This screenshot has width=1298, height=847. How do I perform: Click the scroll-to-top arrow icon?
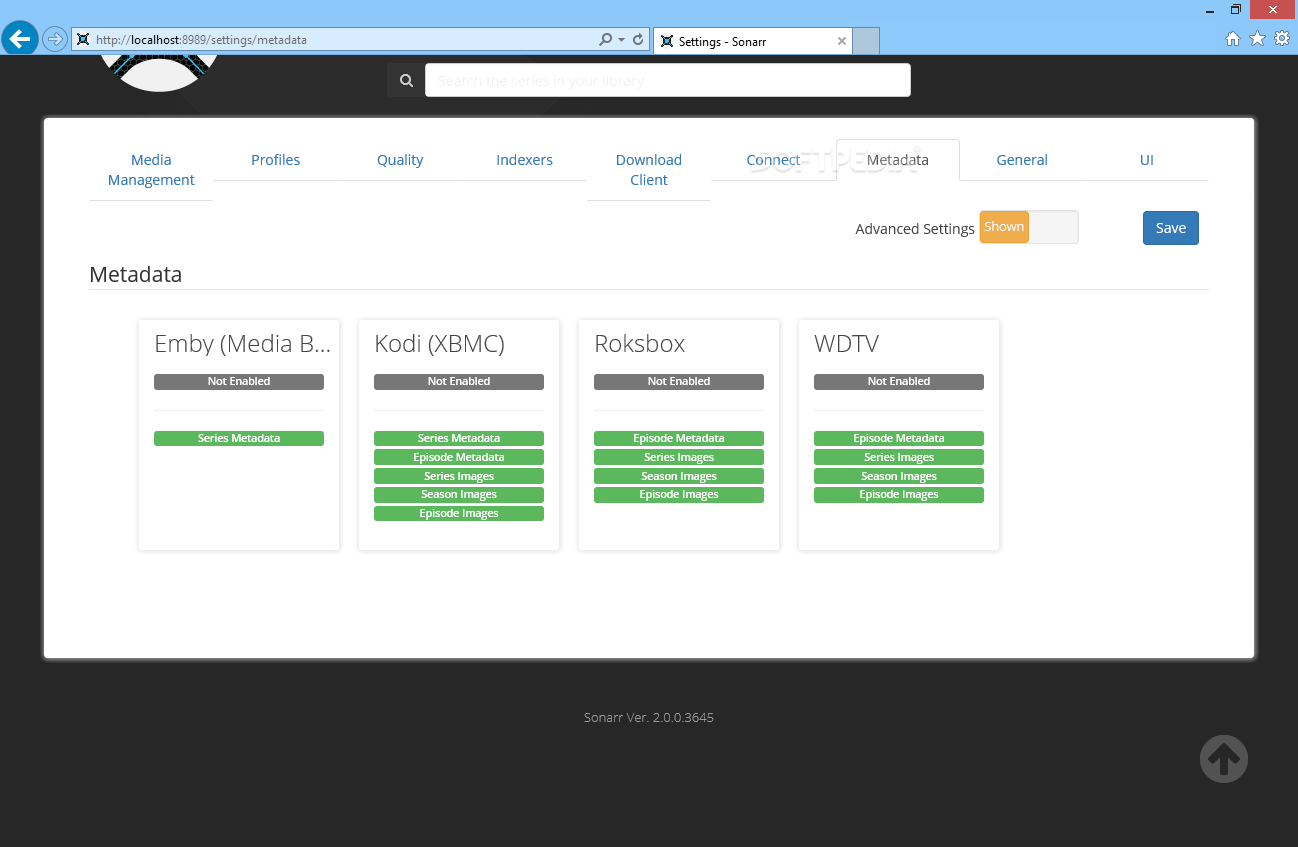click(1224, 759)
